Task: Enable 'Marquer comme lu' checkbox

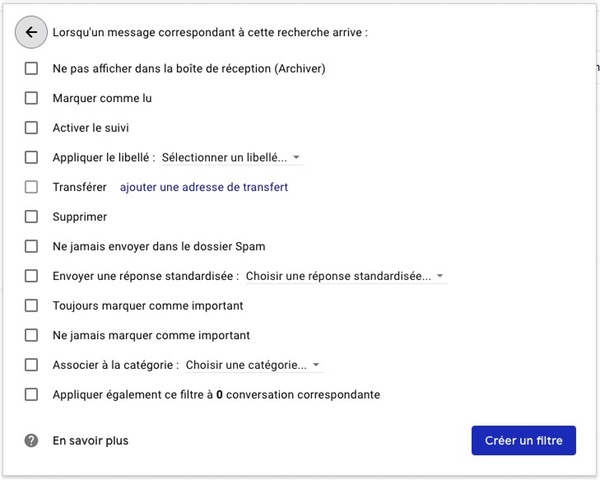Action: pyautogui.click(x=32, y=99)
